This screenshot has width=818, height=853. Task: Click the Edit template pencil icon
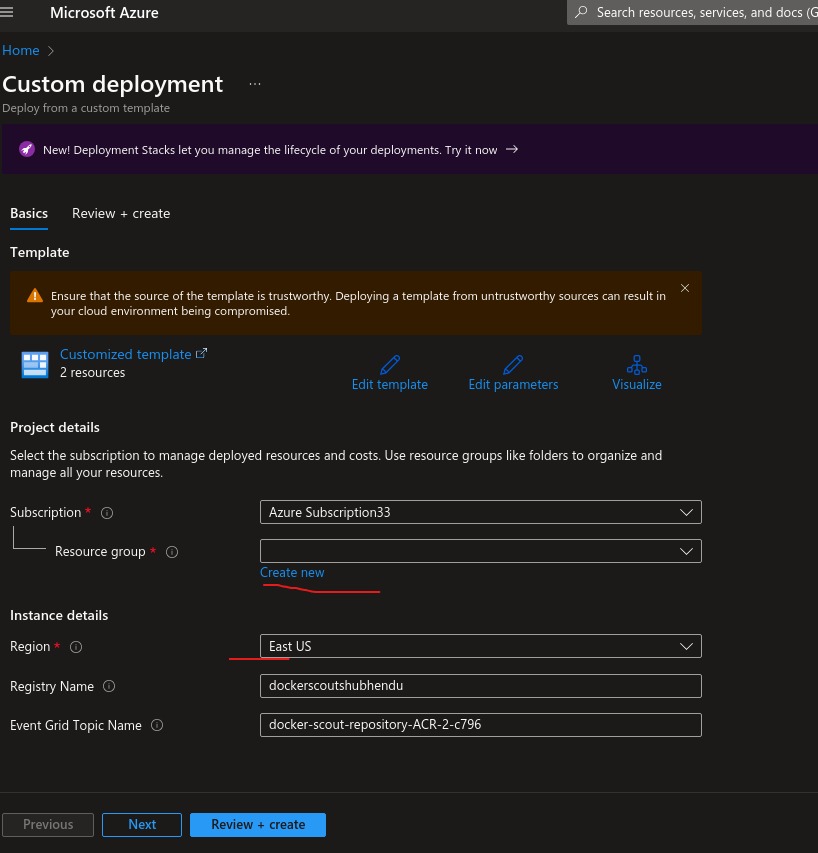click(390, 364)
